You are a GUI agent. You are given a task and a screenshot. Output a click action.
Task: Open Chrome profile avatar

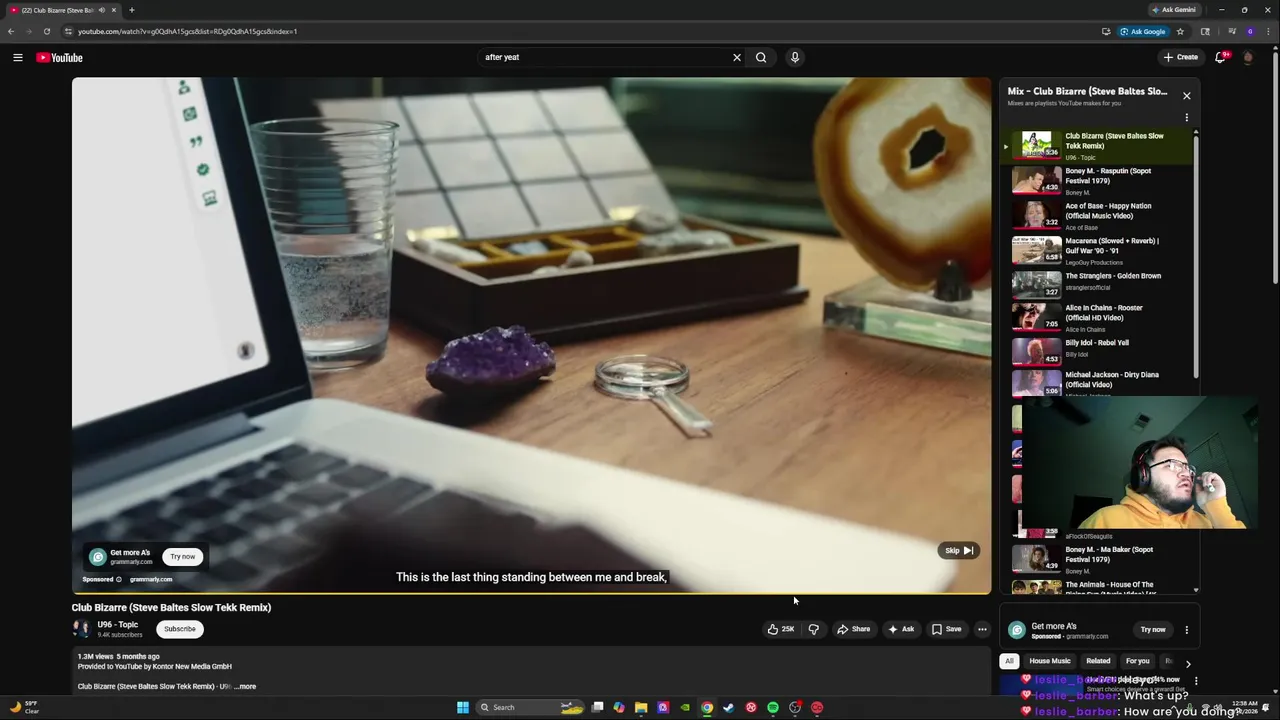tap(1250, 31)
